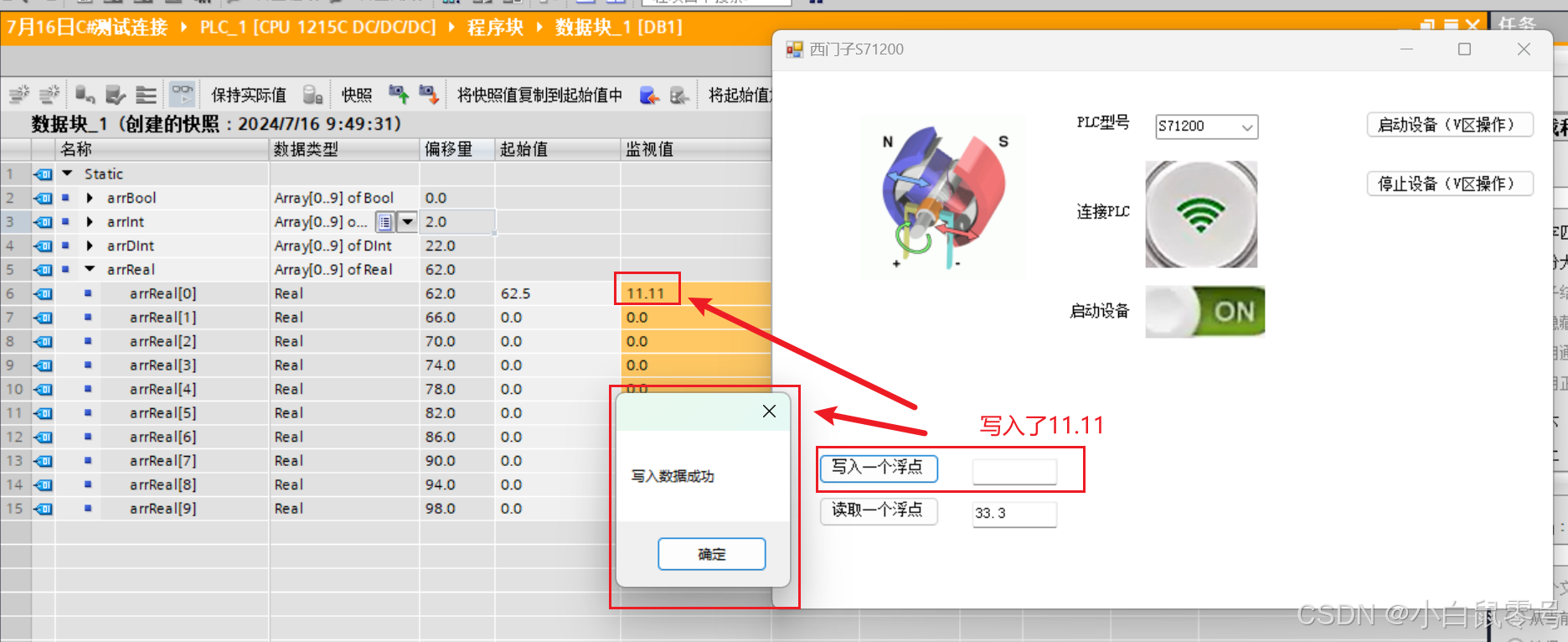The image size is (1568, 642).
Task: Click 快照 snapshot in the toolbar
Action: [357, 95]
